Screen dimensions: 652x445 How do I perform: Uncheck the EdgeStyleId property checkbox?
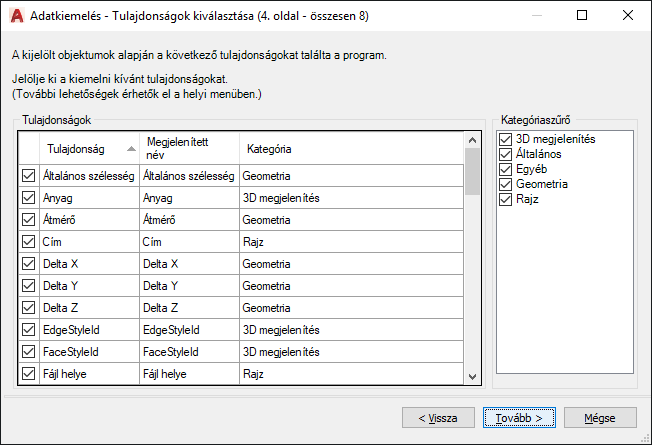28,330
